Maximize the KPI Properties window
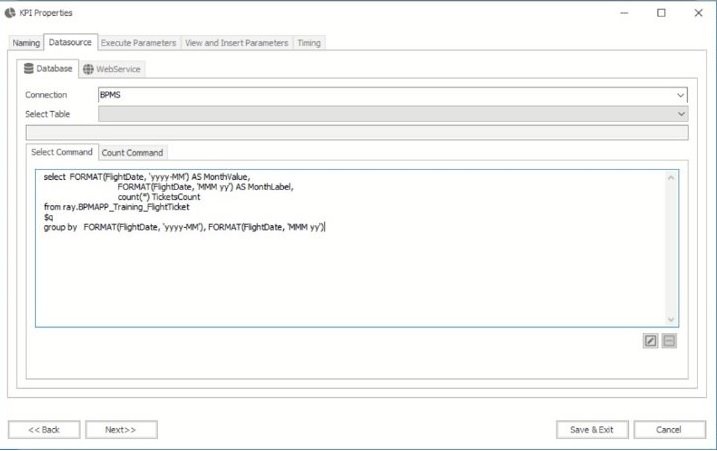Viewport: 717px width, 451px height. 661,13
